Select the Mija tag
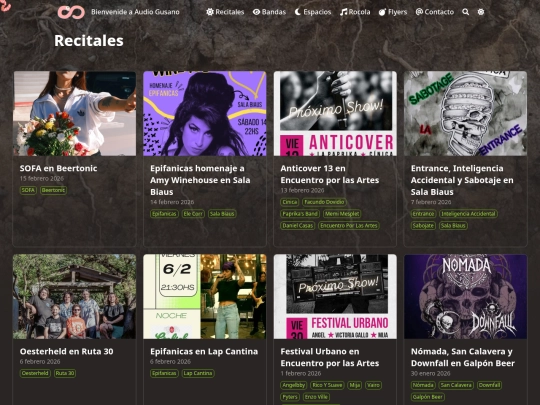The image size is (540, 405). [355, 385]
